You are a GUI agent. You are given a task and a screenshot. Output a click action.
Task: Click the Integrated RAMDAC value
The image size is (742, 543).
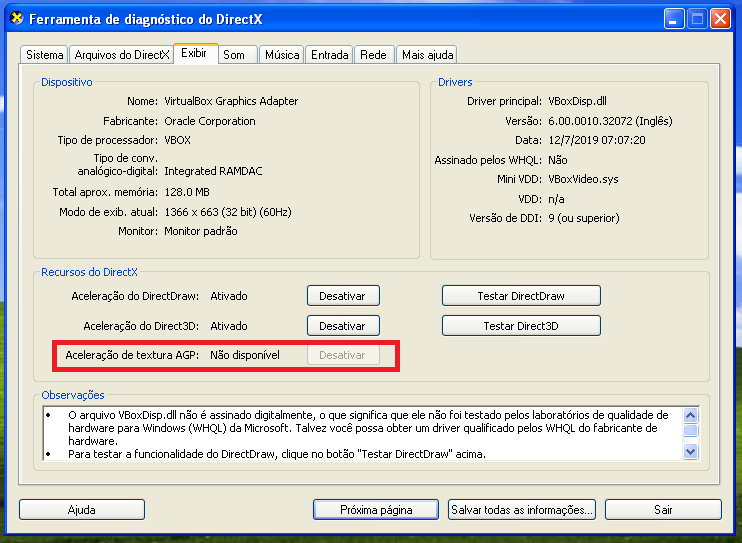213,171
